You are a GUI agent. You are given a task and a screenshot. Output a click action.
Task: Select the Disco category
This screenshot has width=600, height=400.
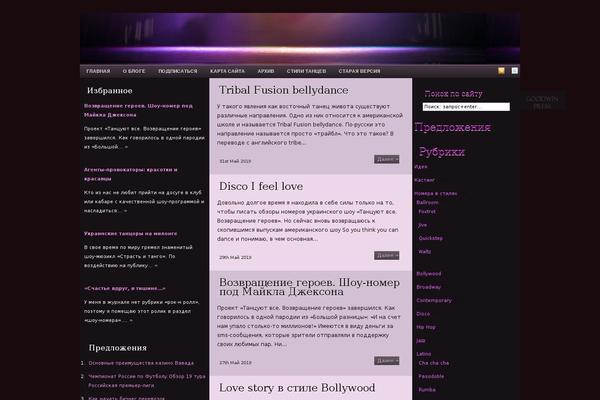coord(423,314)
